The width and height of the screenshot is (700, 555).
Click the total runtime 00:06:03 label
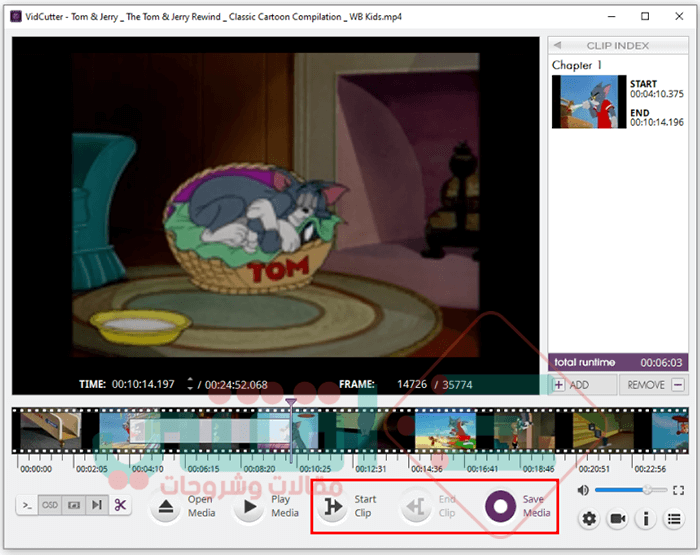click(618, 362)
